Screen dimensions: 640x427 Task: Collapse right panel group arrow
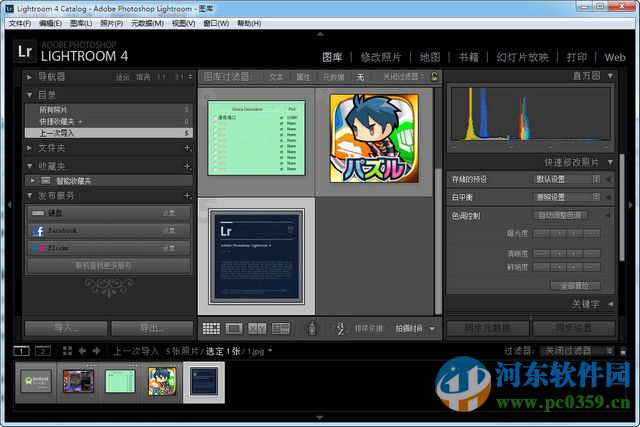tap(631, 205)
